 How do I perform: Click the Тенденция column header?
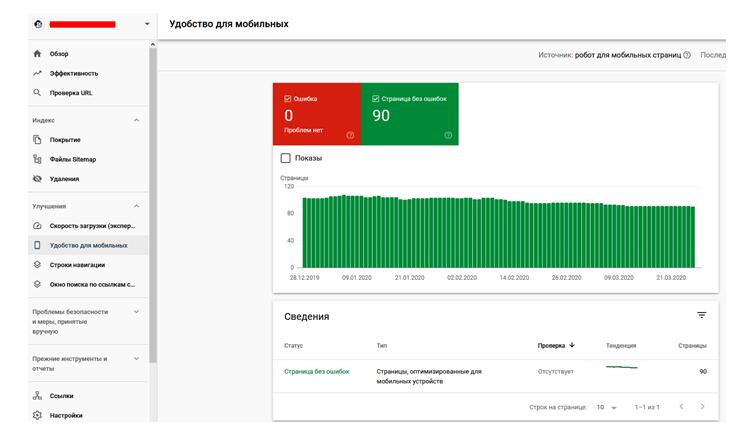click(621, 345)
